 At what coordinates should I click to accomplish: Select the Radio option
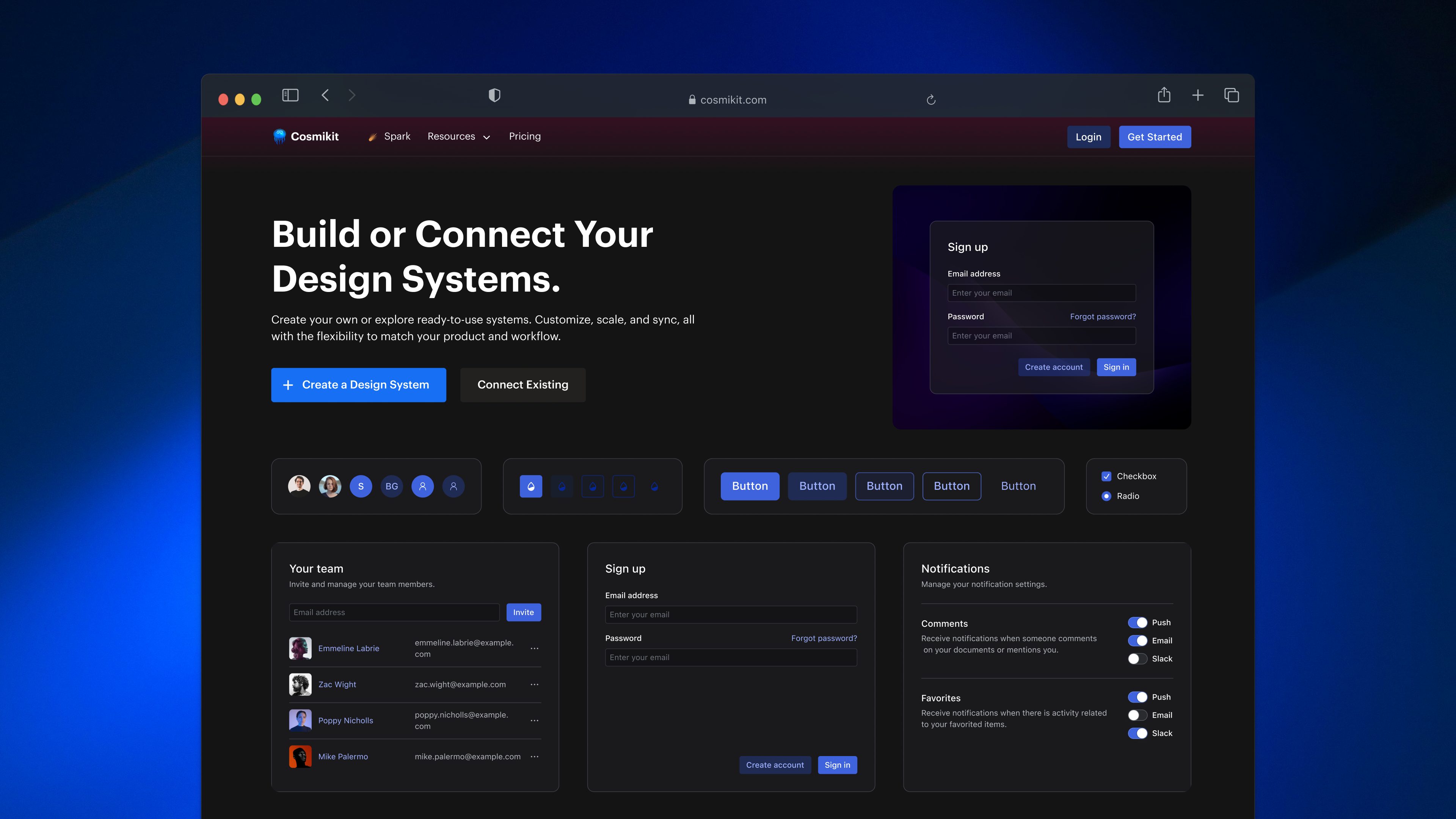point(1106,496)
